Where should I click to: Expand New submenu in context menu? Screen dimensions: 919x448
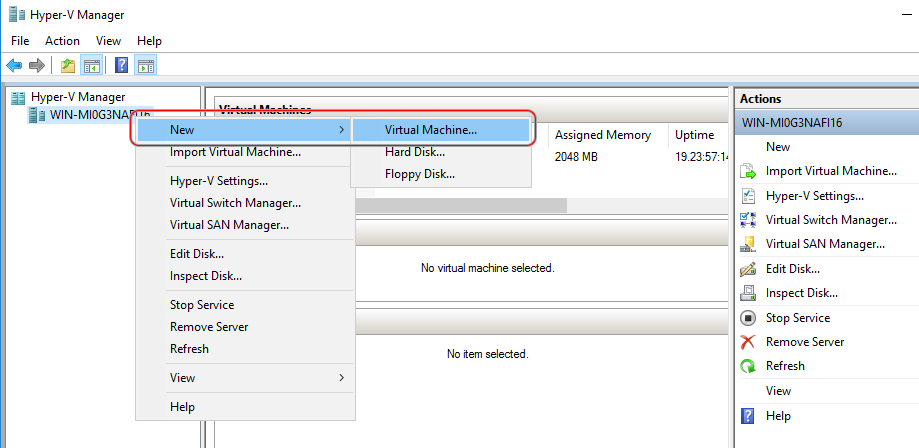[243, 130]
